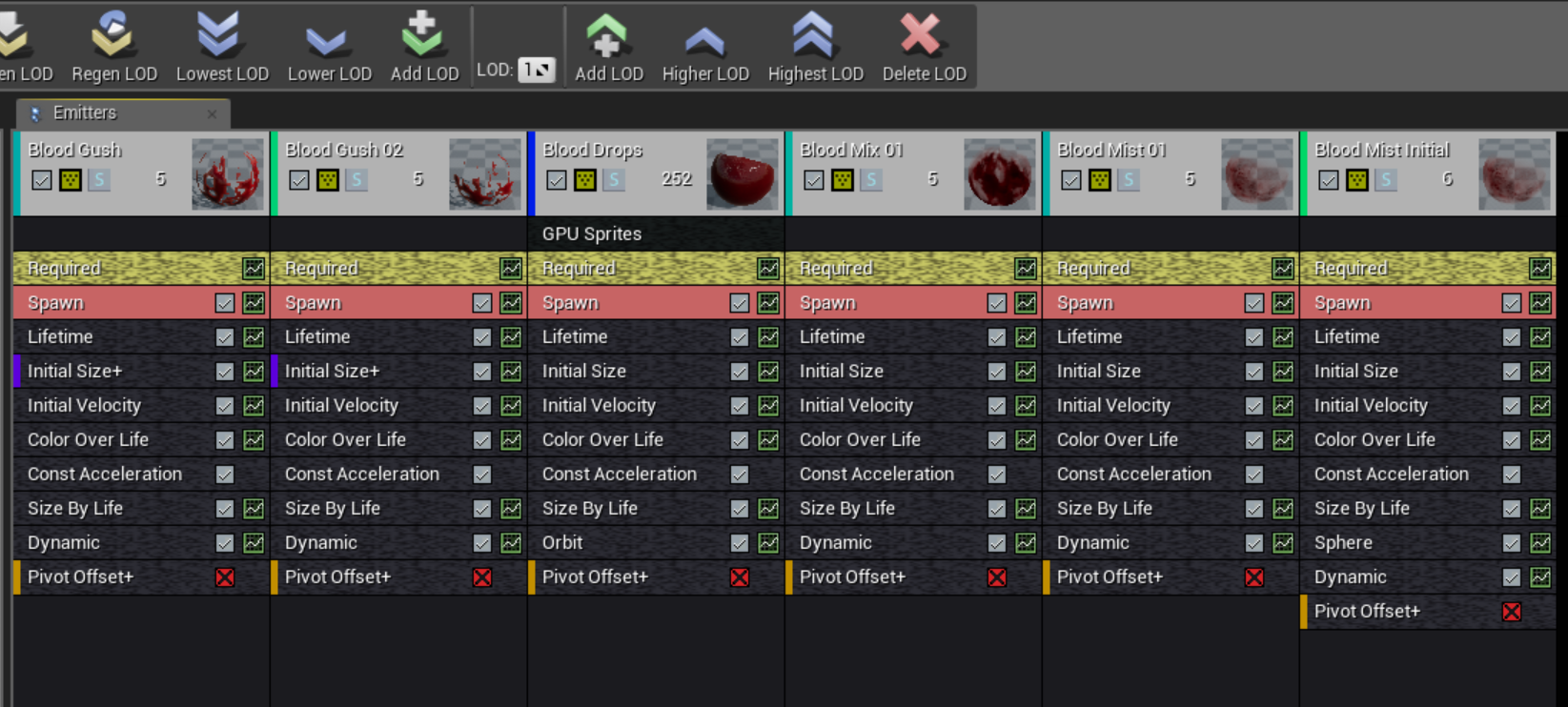Image resolution: width=1568 pixels, height=707 pixels.
Task: Click the LOD number input field
Action: coord(536,70)
